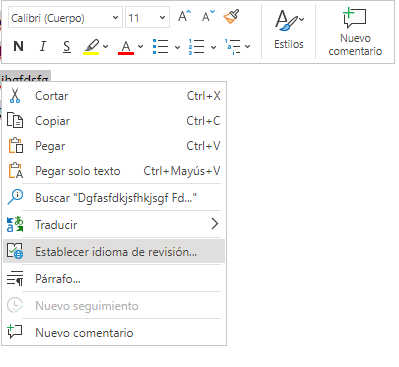Select the Ctrl+Mayús+V shortcut label

point(182,171)
